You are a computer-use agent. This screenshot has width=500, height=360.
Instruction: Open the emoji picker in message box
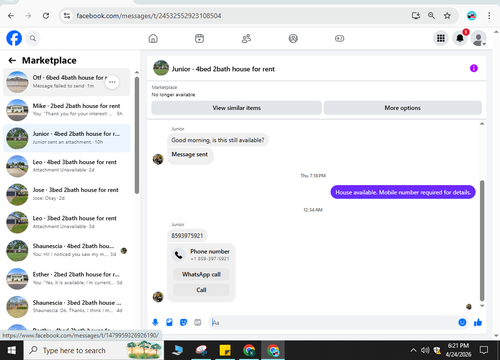pos(462,322)
